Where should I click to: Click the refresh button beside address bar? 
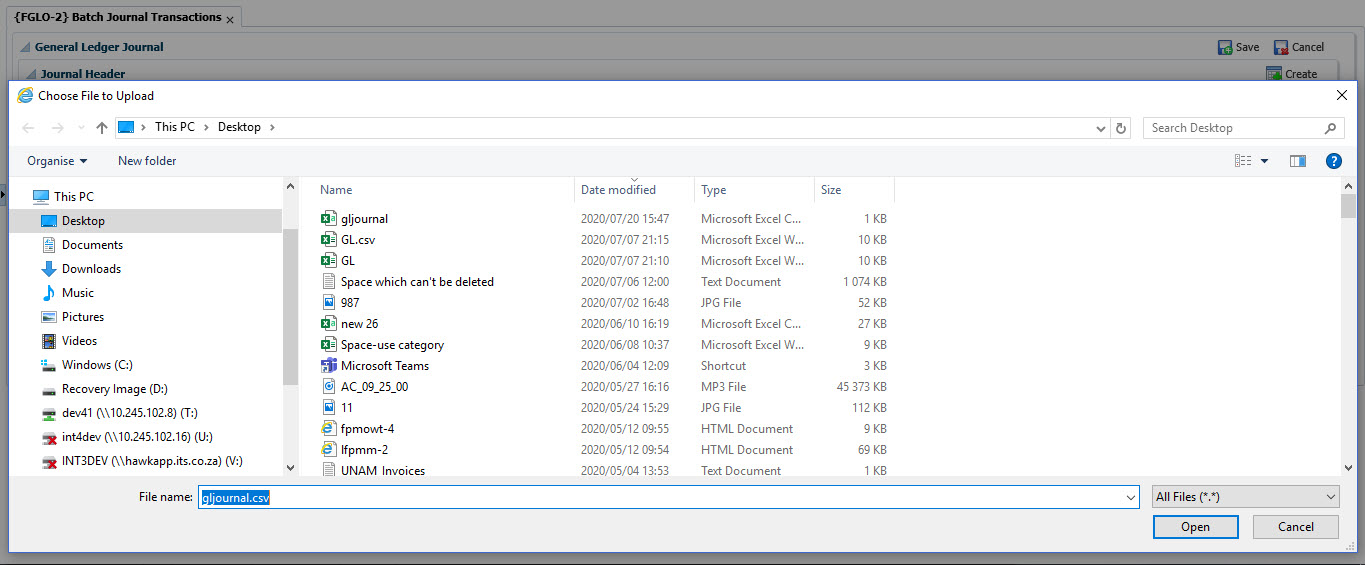click(x=1121, y=128)
